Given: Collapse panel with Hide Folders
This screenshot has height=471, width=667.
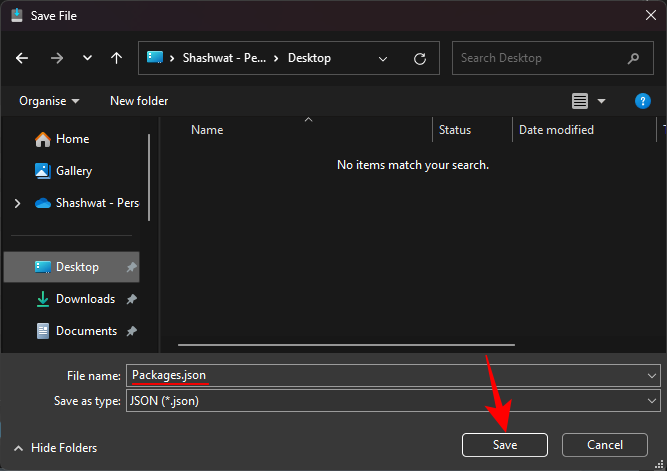Looking at the screenshot, I should (56, 448).
